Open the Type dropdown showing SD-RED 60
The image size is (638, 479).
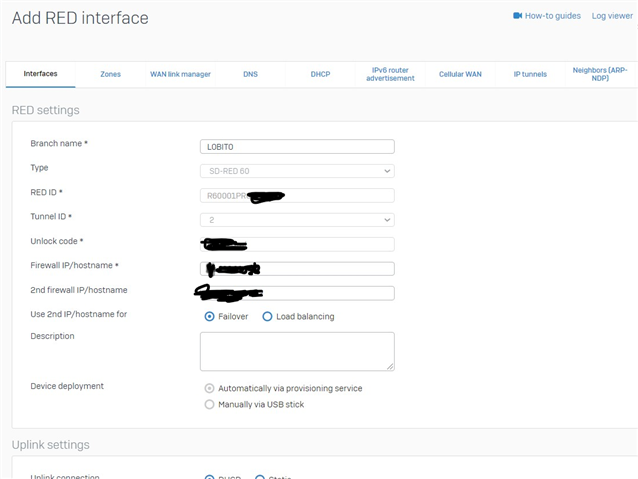(297, 171)
